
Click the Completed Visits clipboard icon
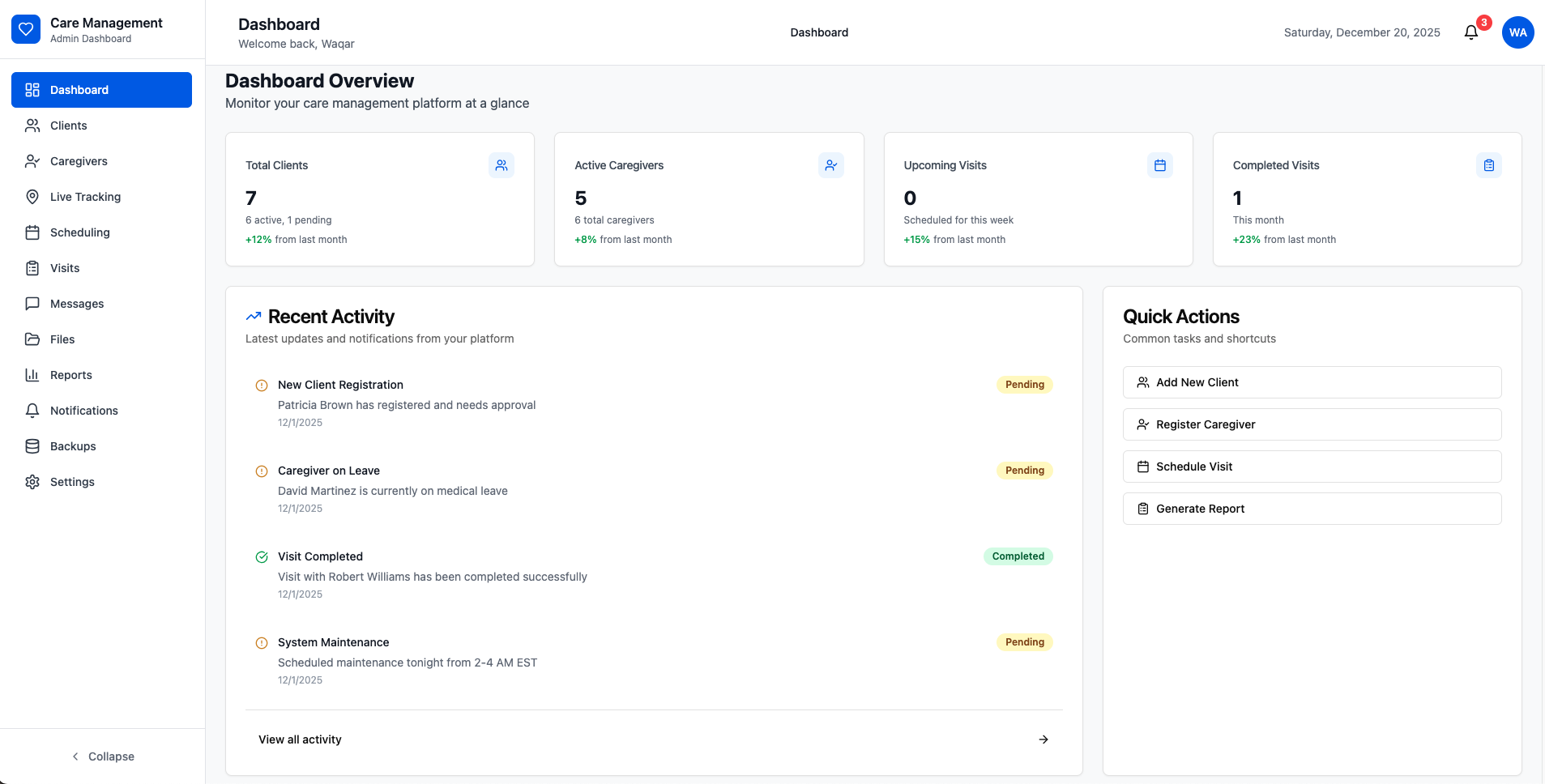click(1488, 165)
